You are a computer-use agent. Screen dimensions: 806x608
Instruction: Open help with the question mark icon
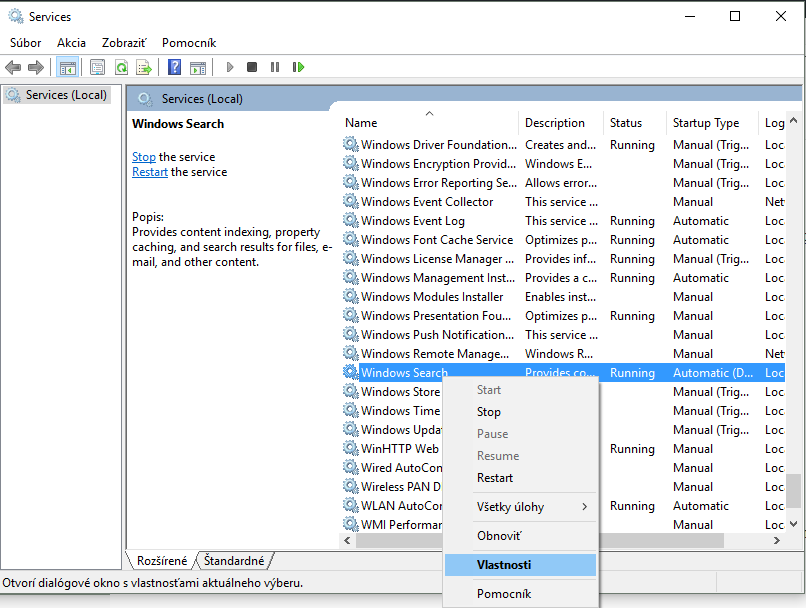[174, 67]
